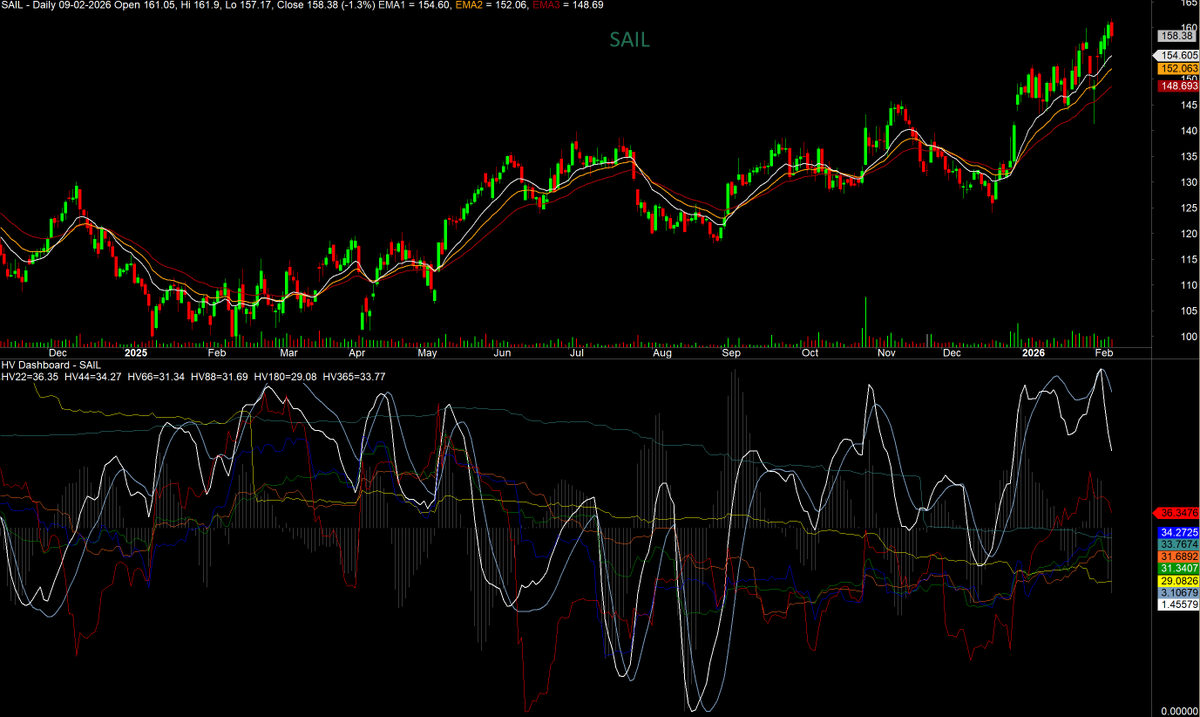The image size is (1200, 717).
Task: Click the Sep month label
Action: click(731, 353)
